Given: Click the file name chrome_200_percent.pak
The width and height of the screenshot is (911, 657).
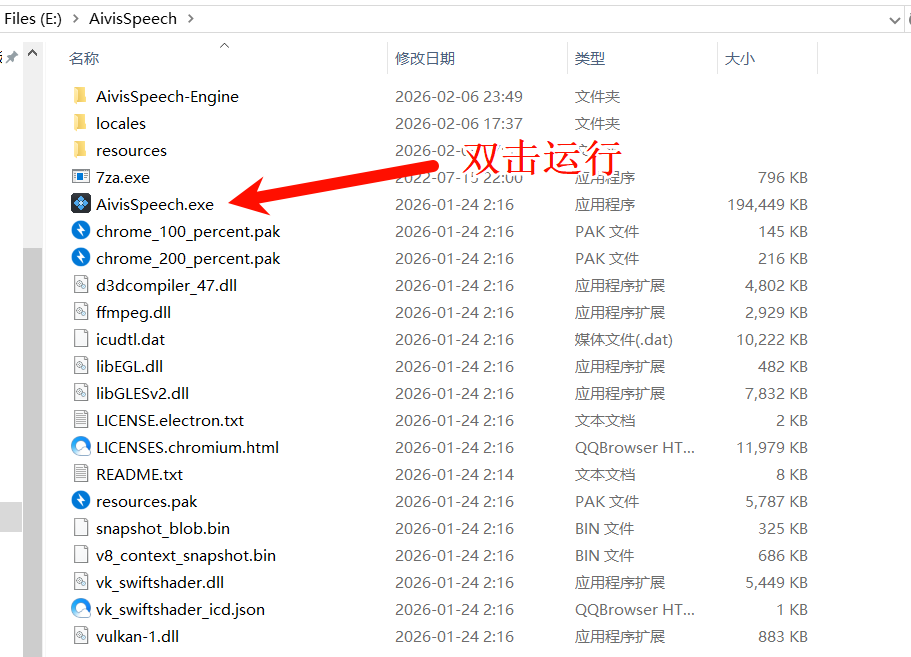Looking at the screenshot, I should click(x=188, y=259).
